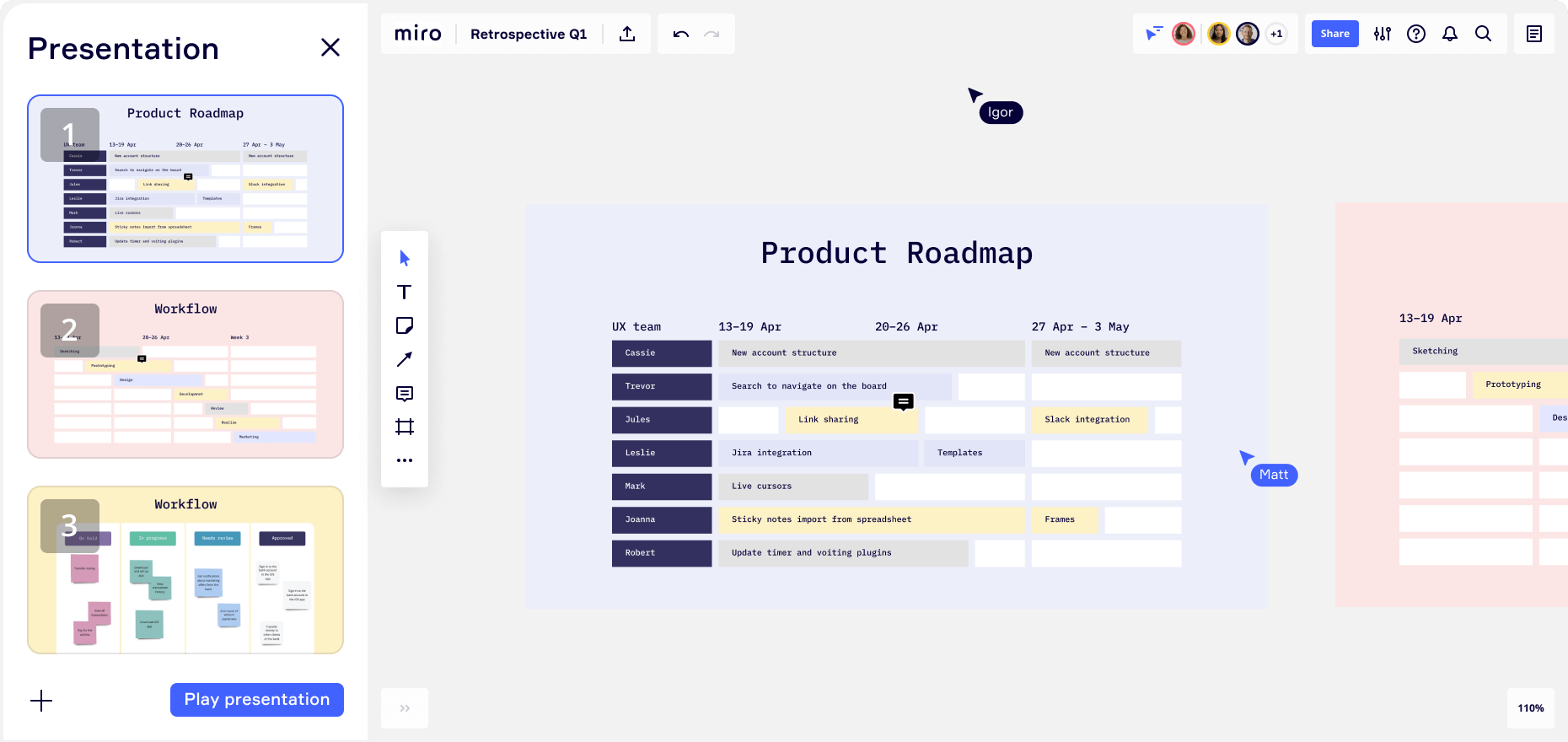
Task: Select the Frames card
Action: click(1065, 519)
